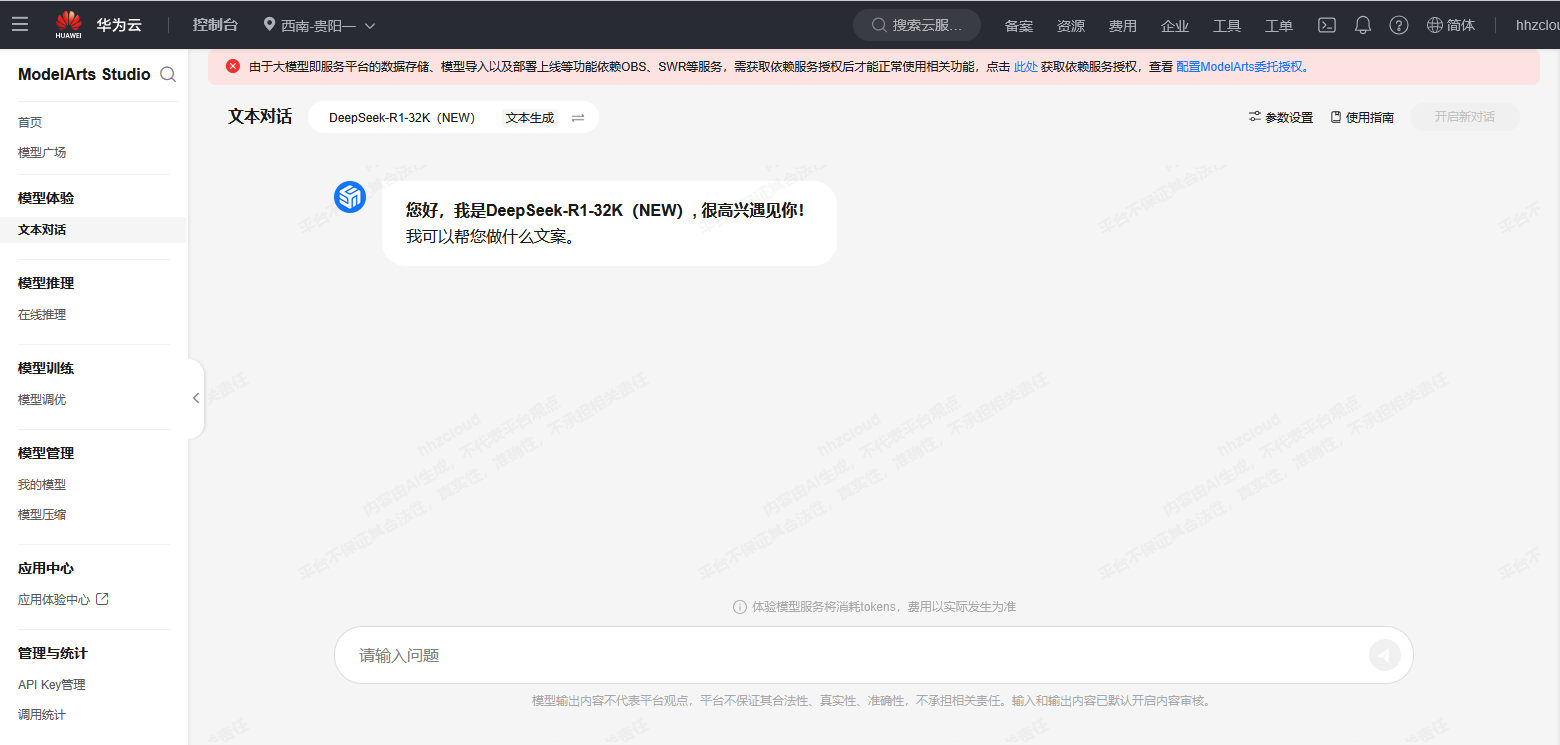Open API Key管理 in sidebar

point(52,684)
